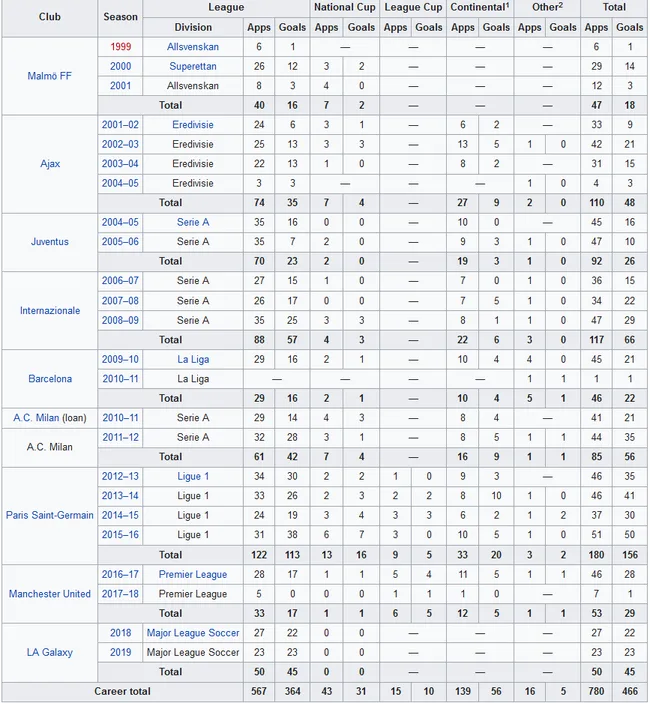Open the Paris Saint-Germain club link
This screenshot has width=650, height=703.
point(50,515)
